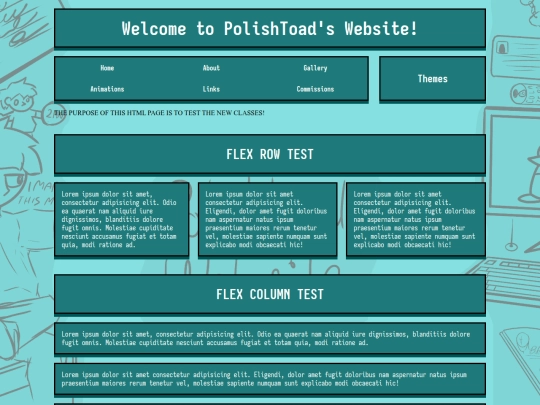Click the flex column box ending 'obcaecati hic!'
Image resolution: width=540 pixels, height=405 pixels.
click(270, 379)
